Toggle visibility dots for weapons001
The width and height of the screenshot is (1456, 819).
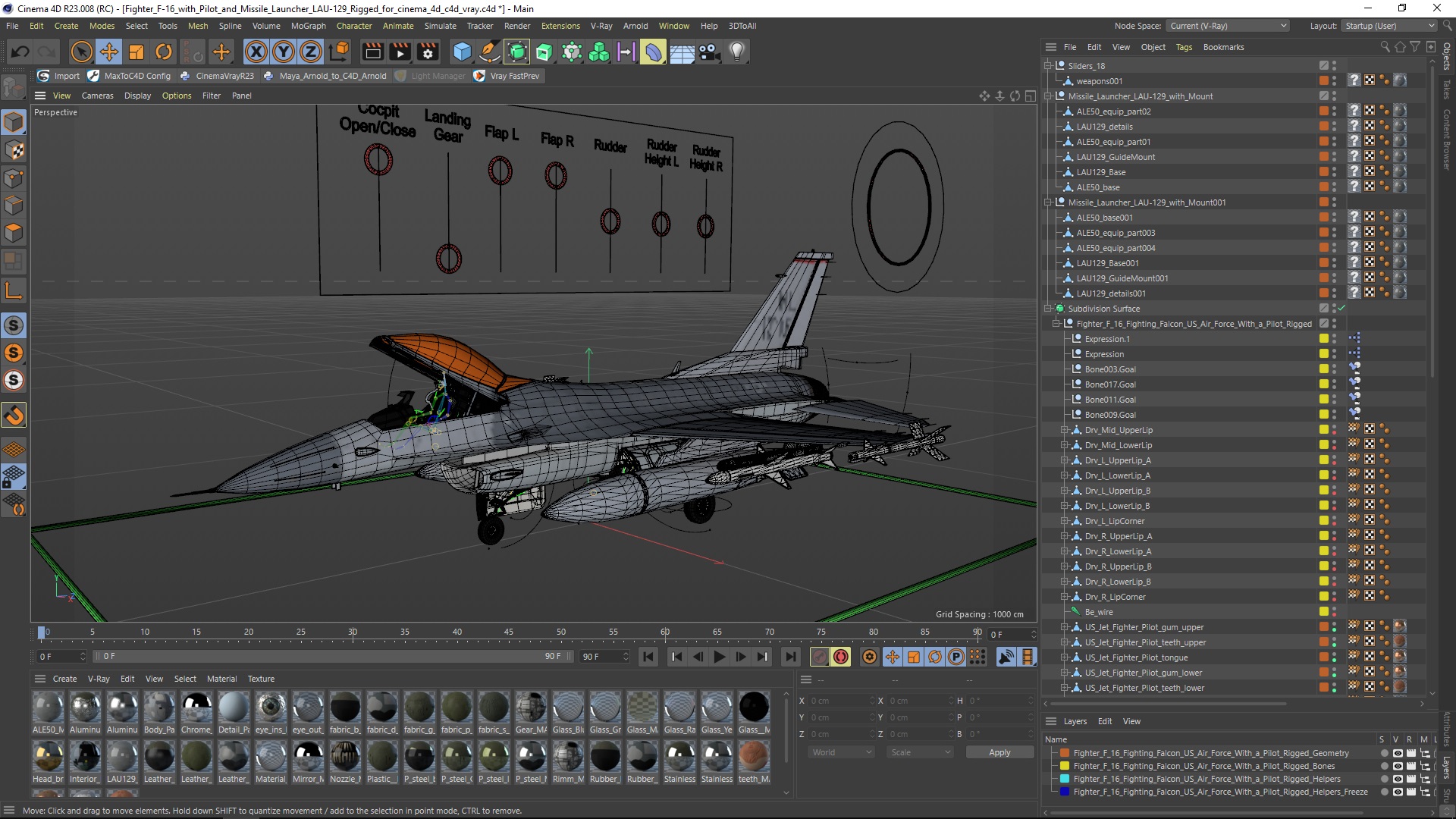click(1335, 81)
